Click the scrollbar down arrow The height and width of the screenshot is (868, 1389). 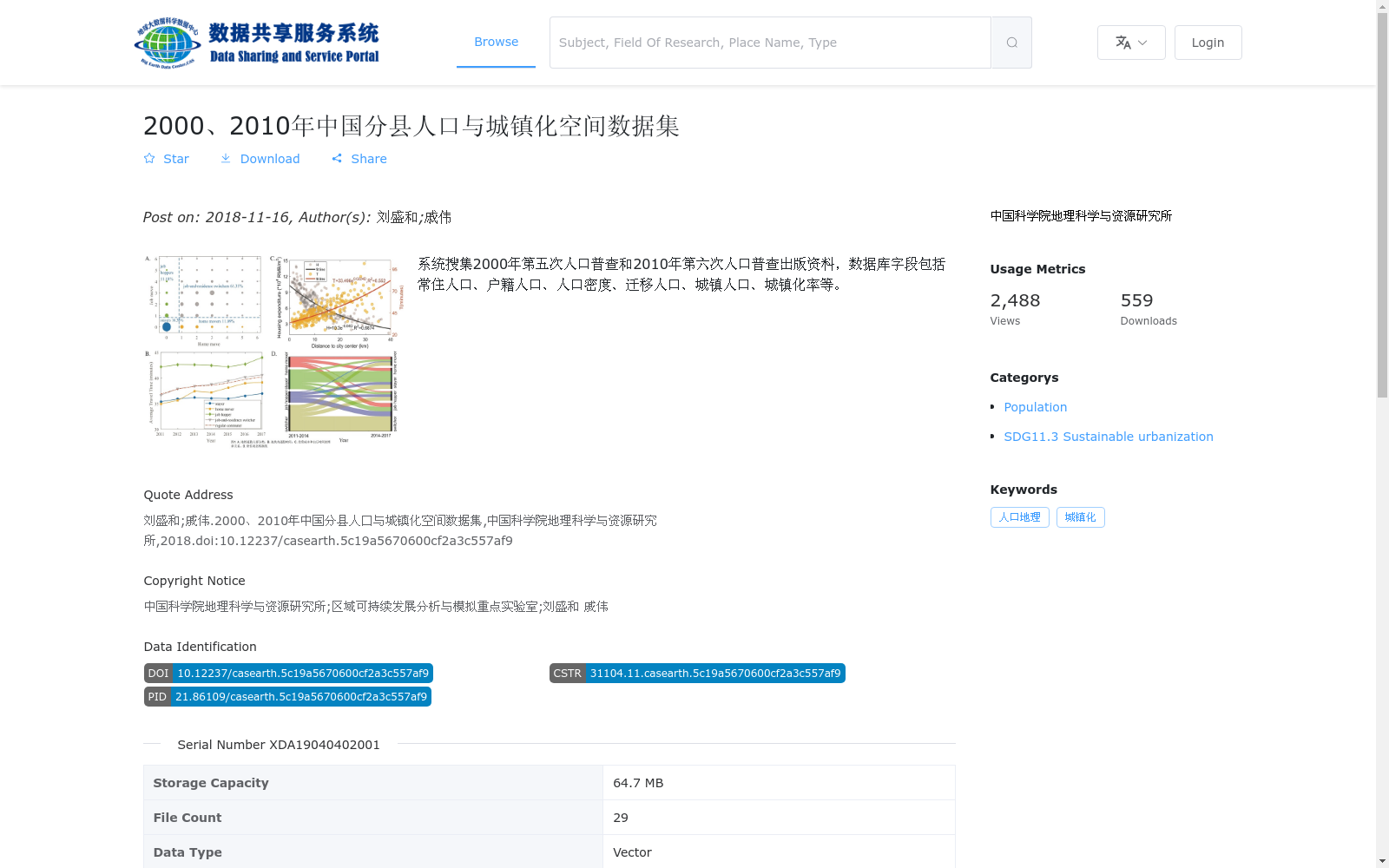tap(1382, 861)
